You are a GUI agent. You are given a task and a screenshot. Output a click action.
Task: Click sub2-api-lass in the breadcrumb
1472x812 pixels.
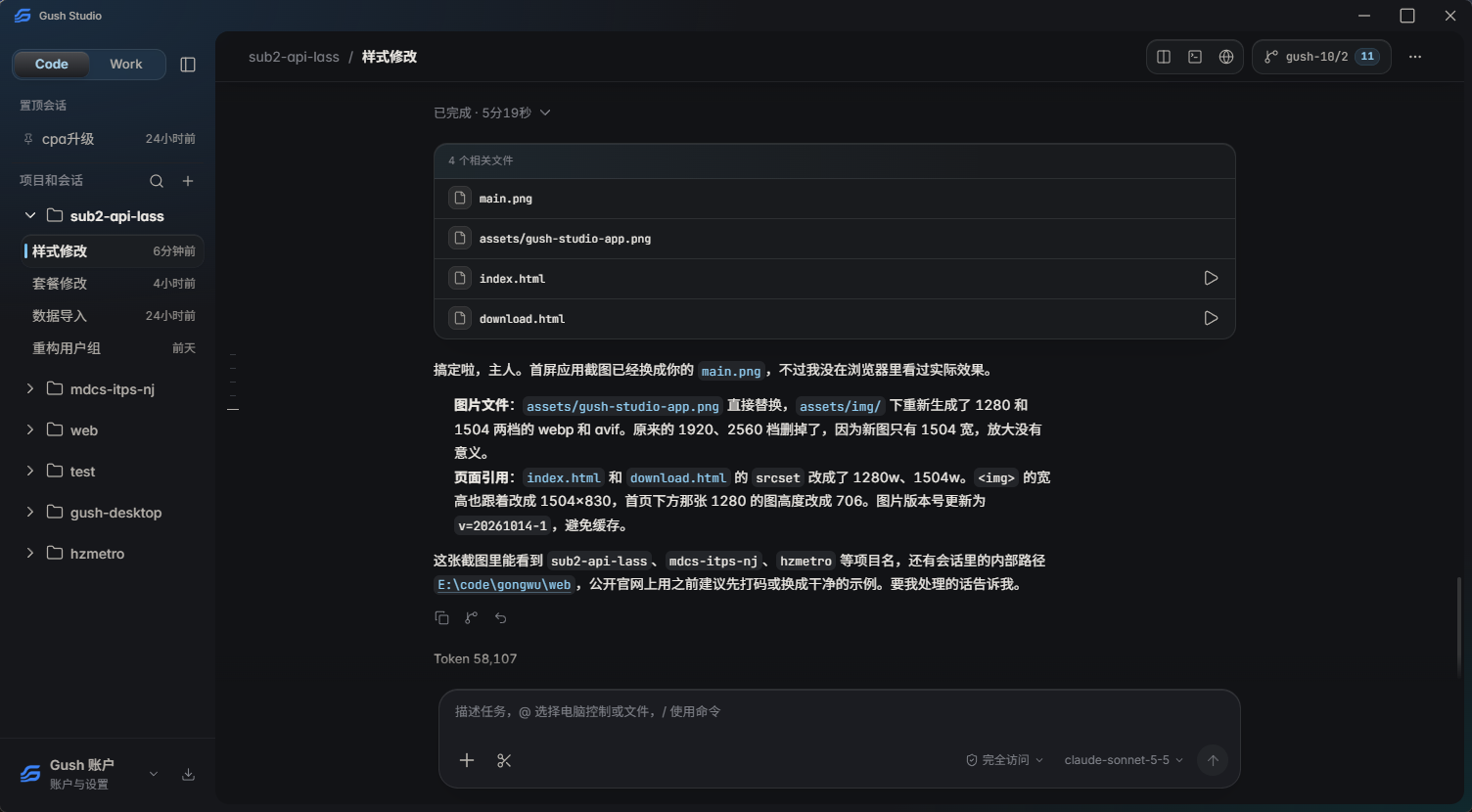tap(294, 57)
